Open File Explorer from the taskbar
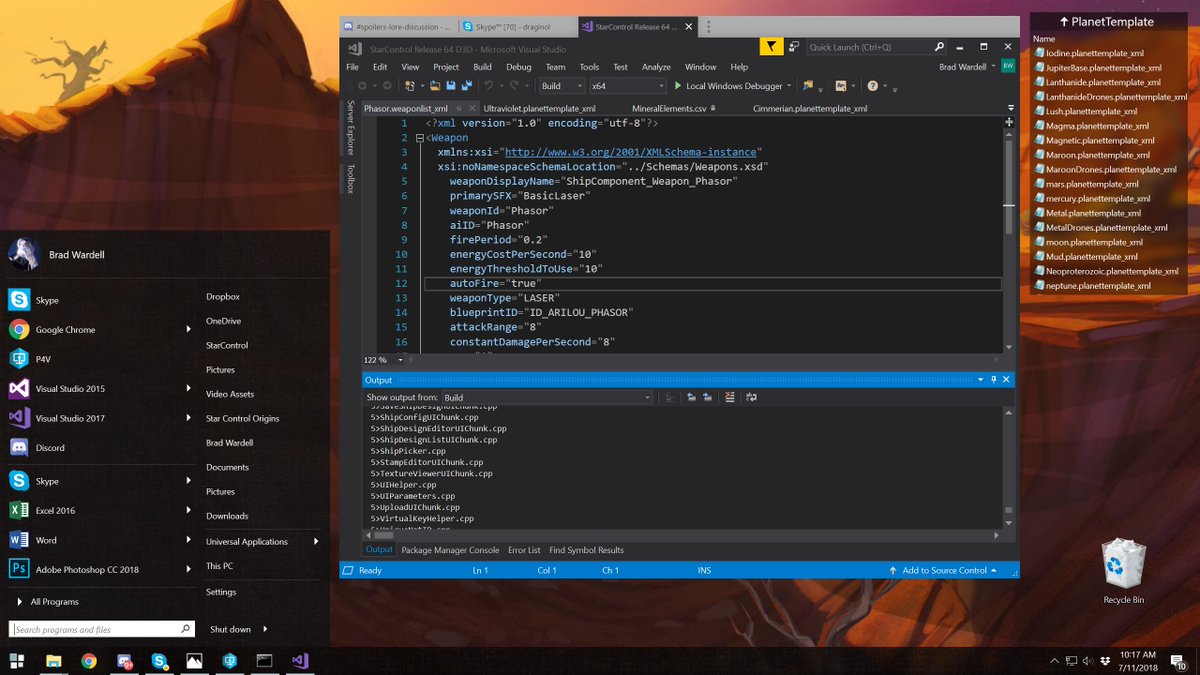Image resolution: width=1200 pixels, height=675 pixels. 53,660
